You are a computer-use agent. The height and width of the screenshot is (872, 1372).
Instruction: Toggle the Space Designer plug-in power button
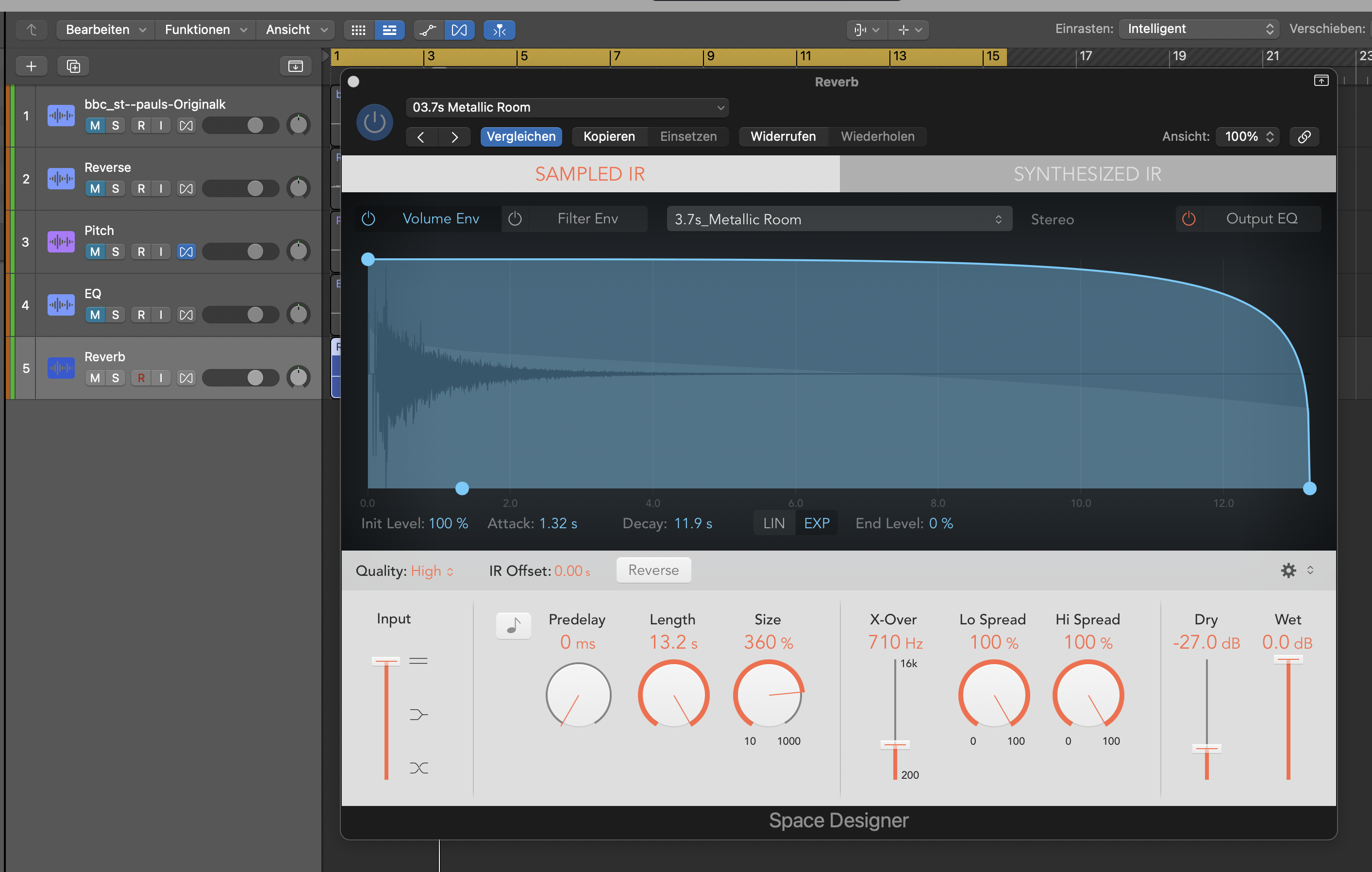(374, 122)
